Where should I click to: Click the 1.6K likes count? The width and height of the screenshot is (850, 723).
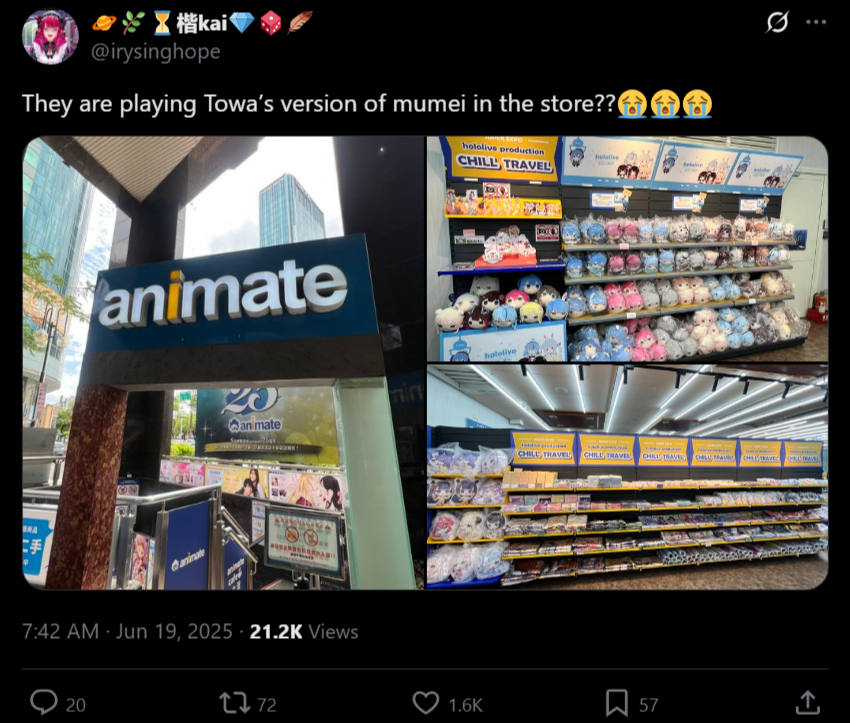(466, 705)
